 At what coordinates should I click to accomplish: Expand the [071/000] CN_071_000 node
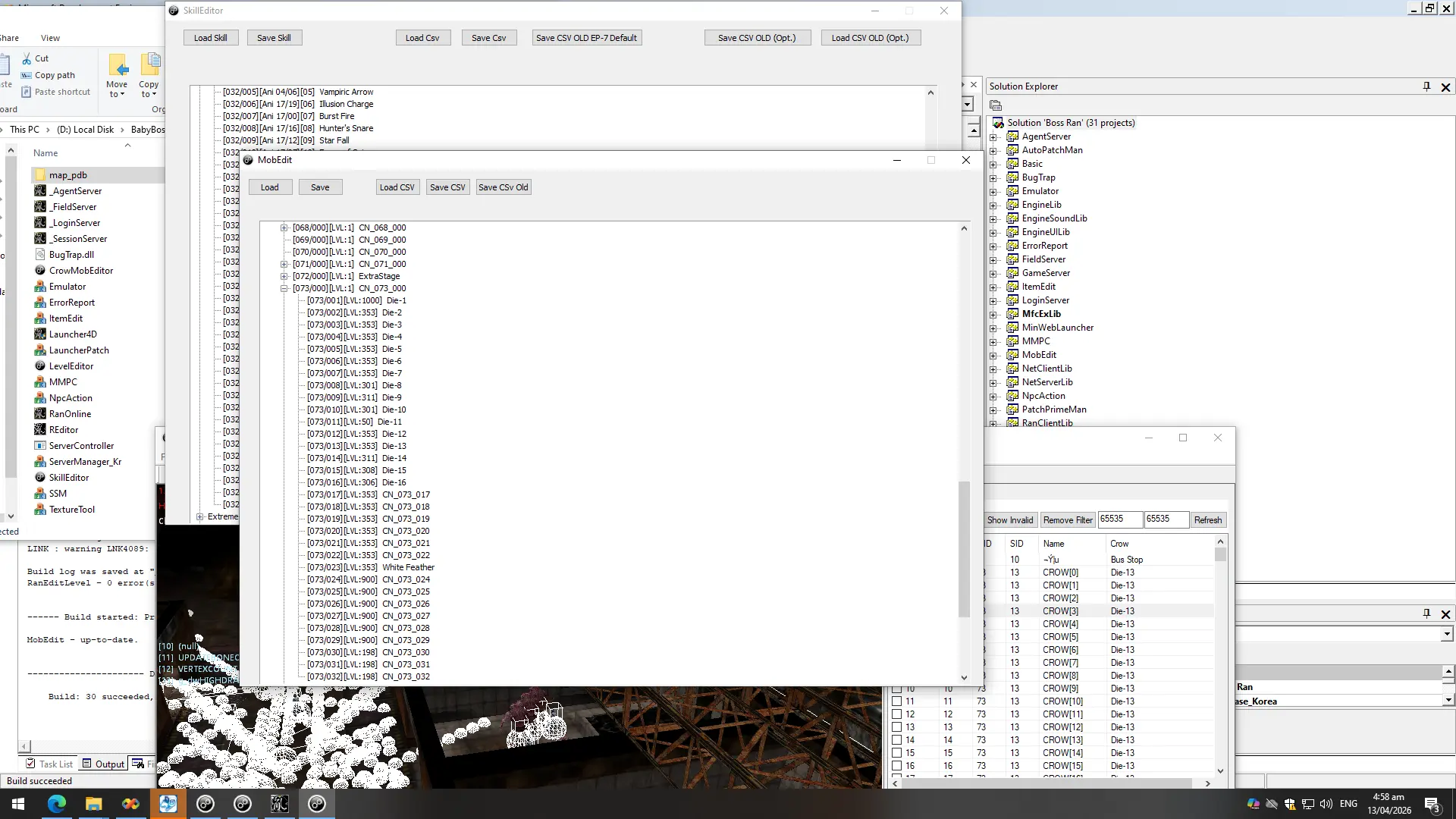(x=284, y=264)
